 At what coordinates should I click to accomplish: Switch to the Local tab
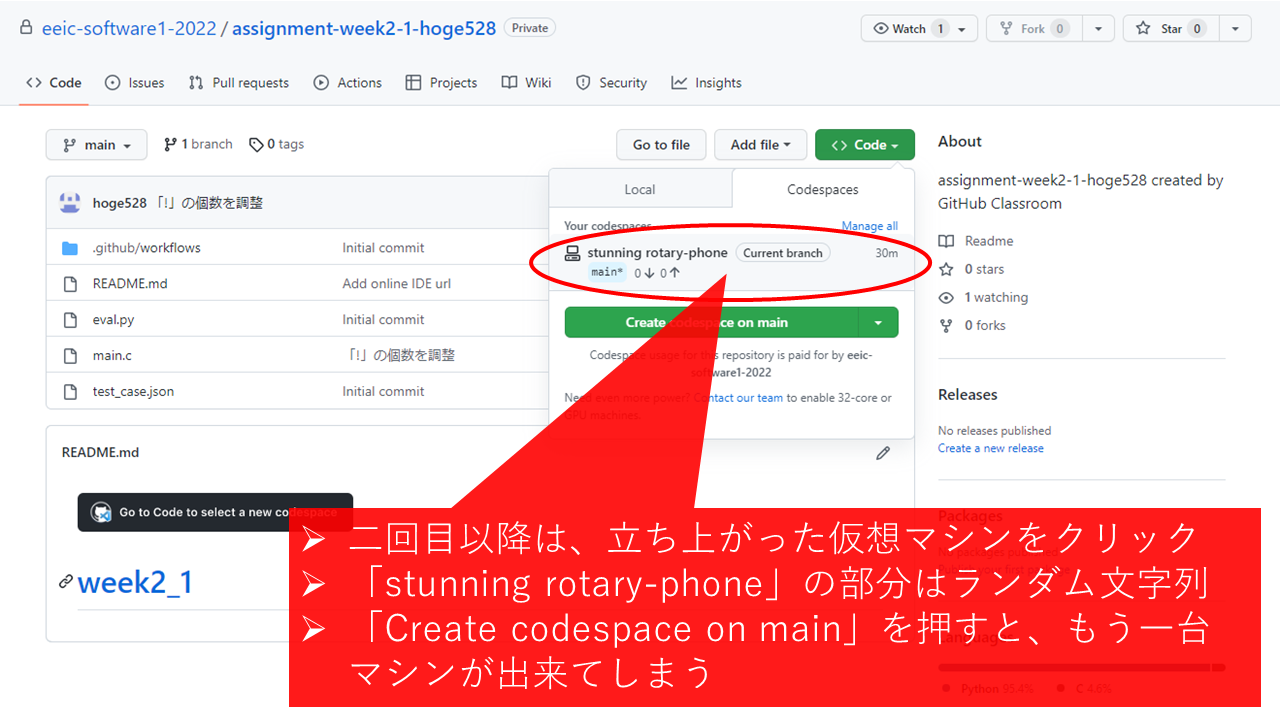pyautogui.click(x=640, y=189)
